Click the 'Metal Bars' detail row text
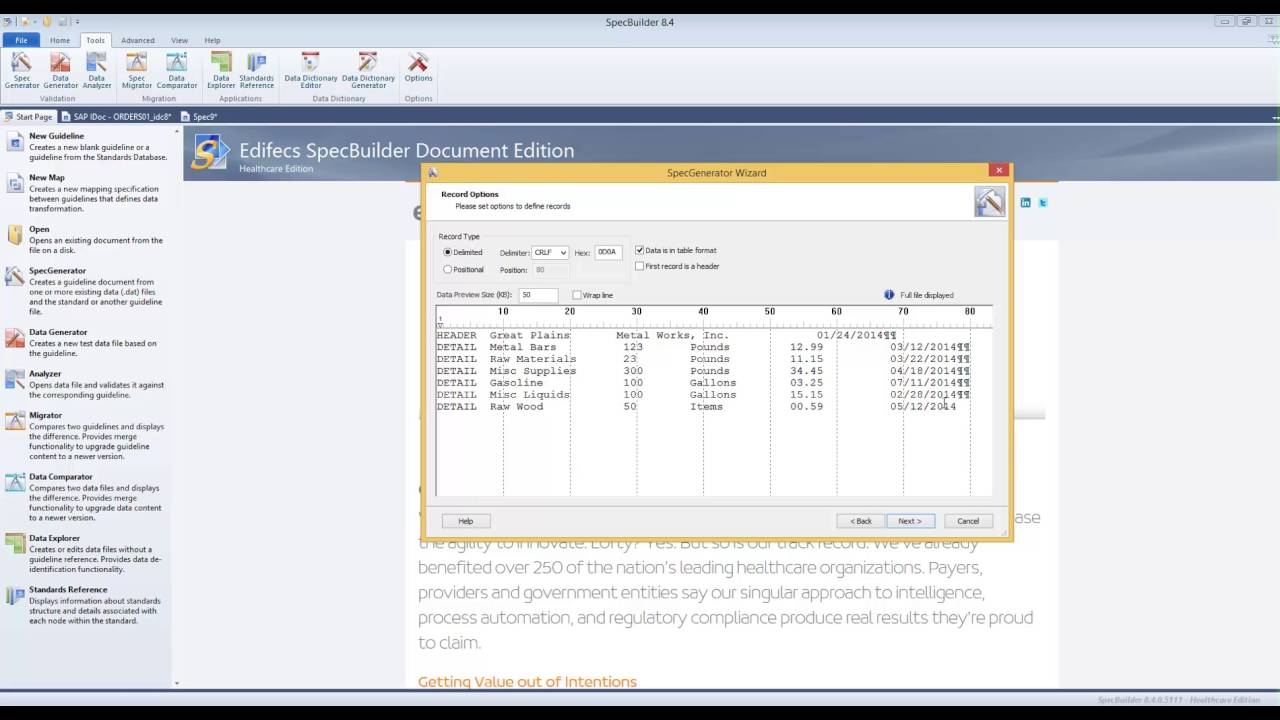The height and width of the screenshot is (720, 1280). point(523,347)
